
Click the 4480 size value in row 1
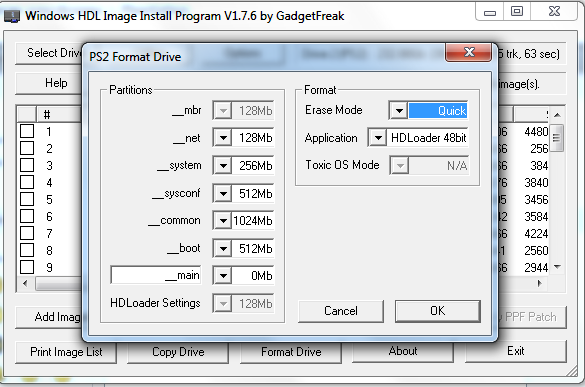click(x=536, y=132)
